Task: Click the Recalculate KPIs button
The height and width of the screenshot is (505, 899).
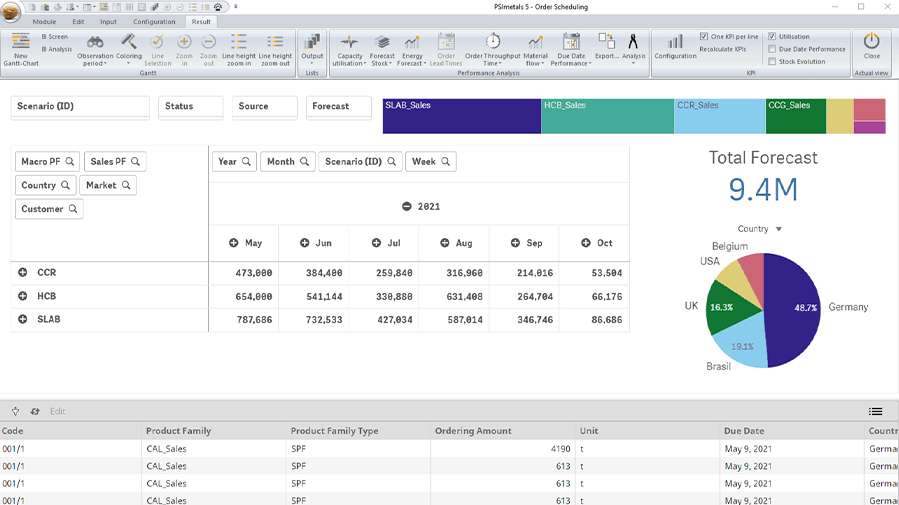Action: point(722,49)
